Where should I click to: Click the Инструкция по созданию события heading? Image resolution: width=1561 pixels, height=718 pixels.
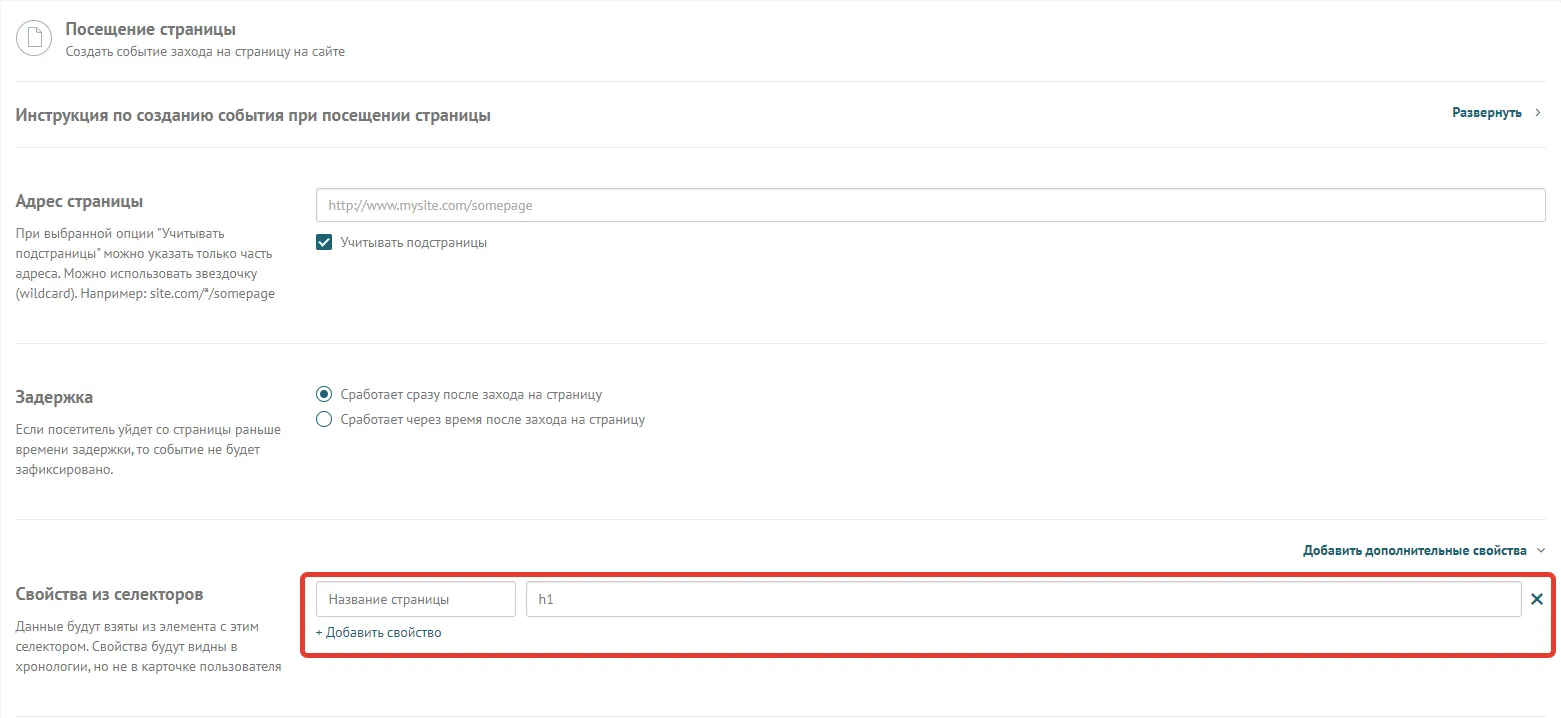(x=253, y=115)
